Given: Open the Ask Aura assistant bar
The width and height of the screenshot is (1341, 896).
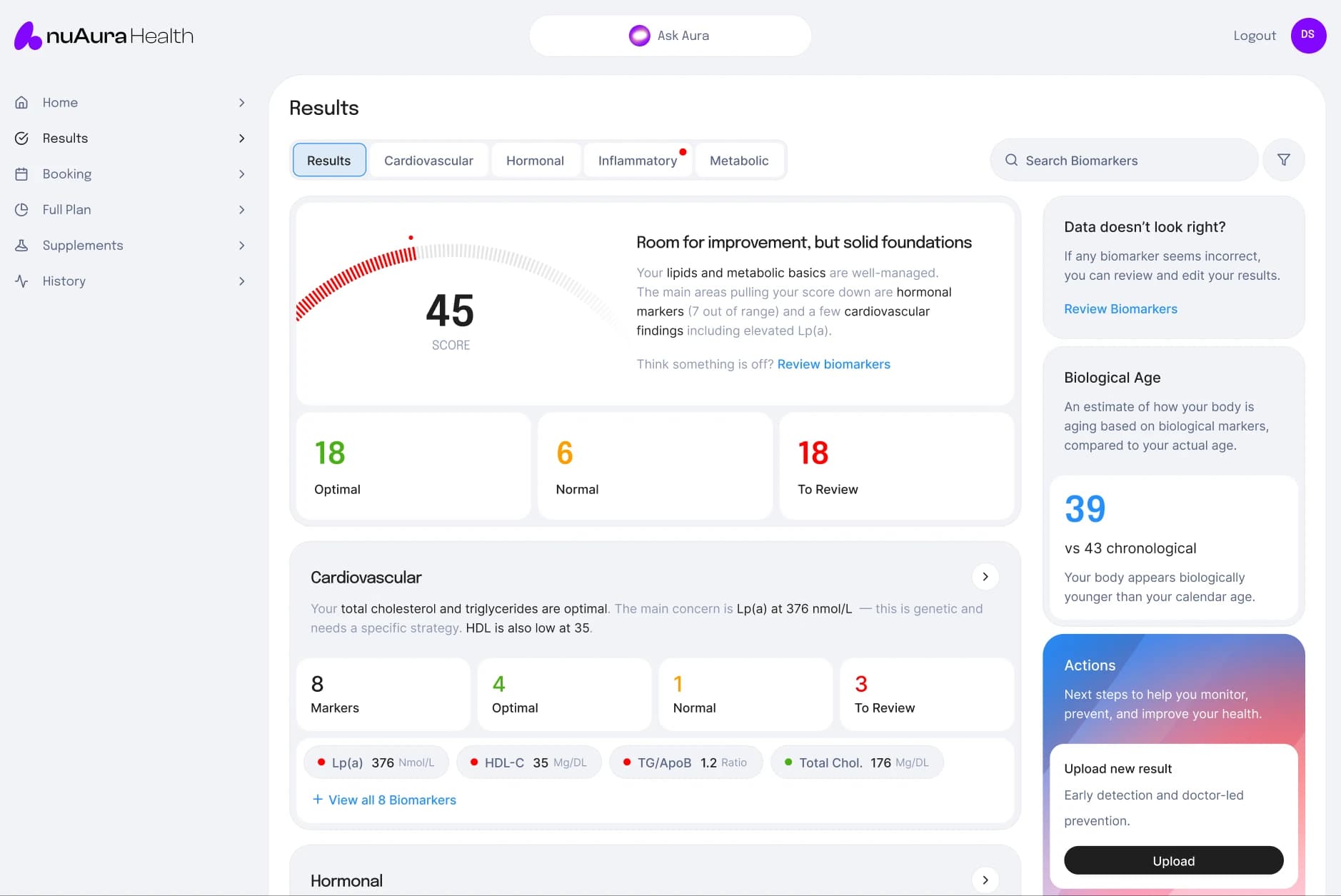Looking at the screenshot, I should tap(670, 35).
